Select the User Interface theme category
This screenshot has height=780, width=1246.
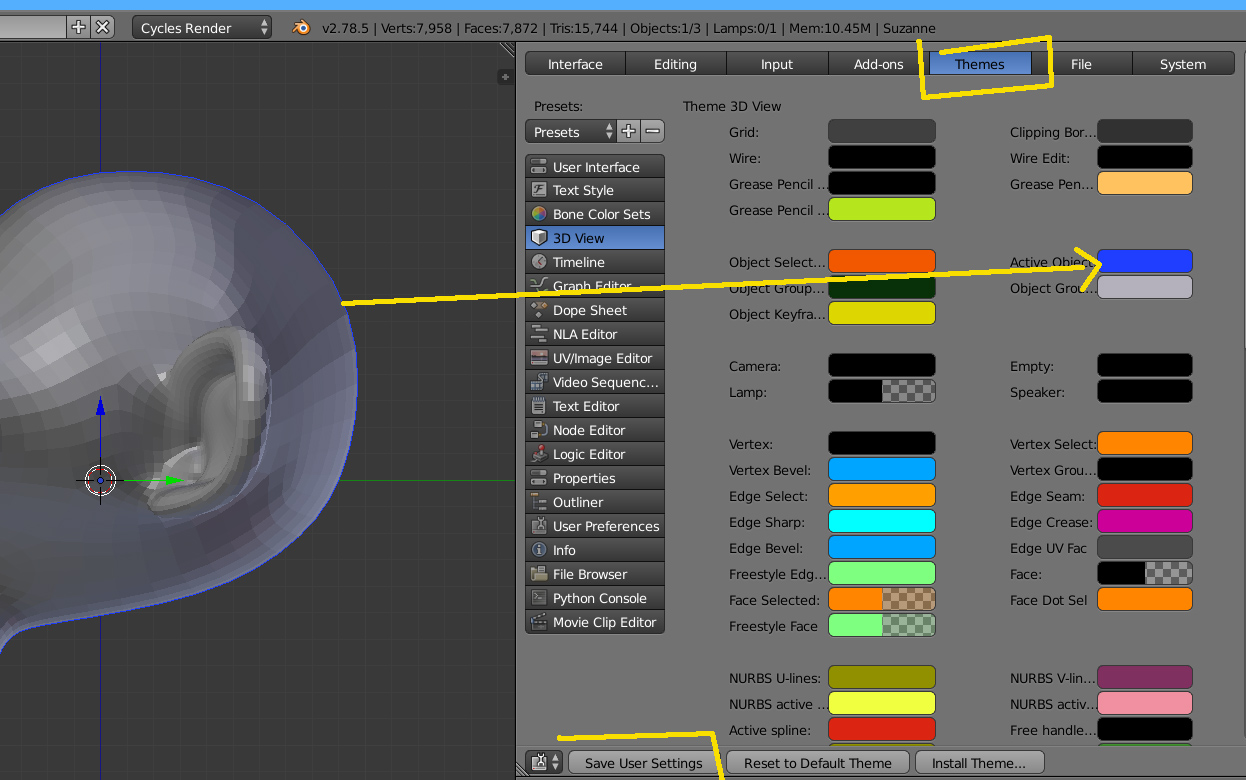point(594,167)
